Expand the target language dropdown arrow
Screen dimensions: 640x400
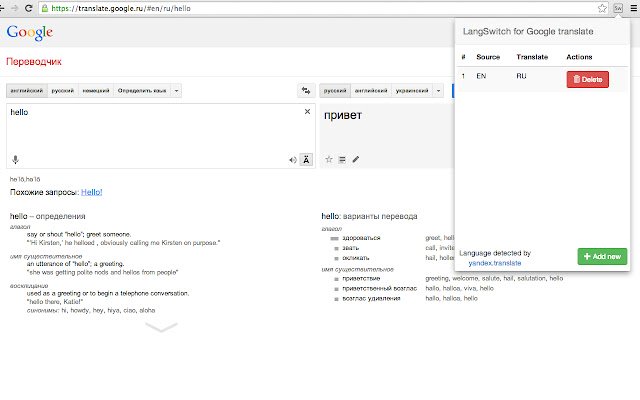coord(438,91)
